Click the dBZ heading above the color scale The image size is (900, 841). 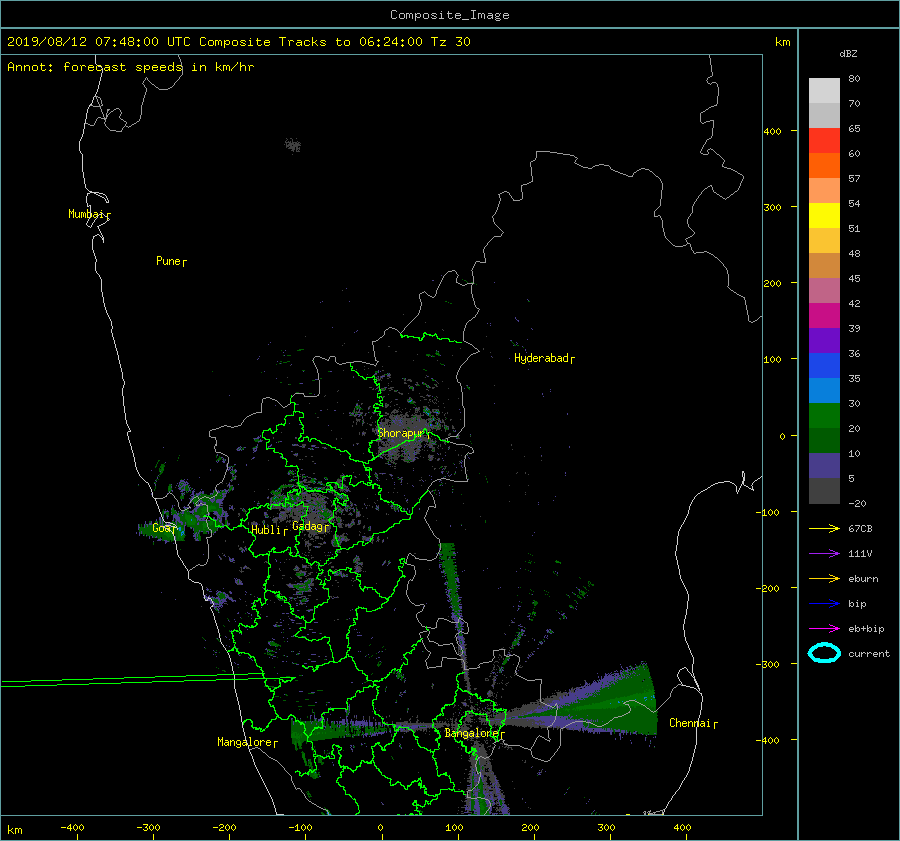[x=848, y=54]
